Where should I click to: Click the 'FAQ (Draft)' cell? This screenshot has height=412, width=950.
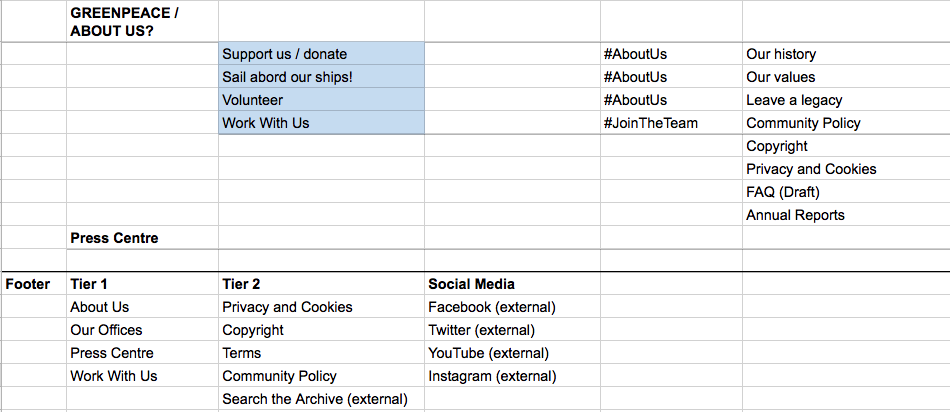846,192
